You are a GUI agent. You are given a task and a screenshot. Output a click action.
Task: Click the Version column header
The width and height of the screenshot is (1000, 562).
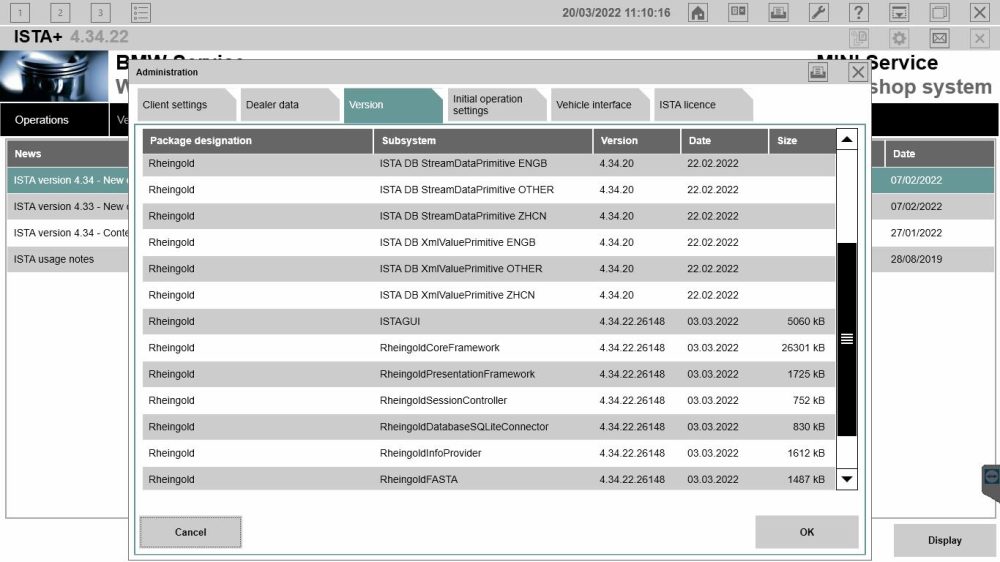(636, 141)
